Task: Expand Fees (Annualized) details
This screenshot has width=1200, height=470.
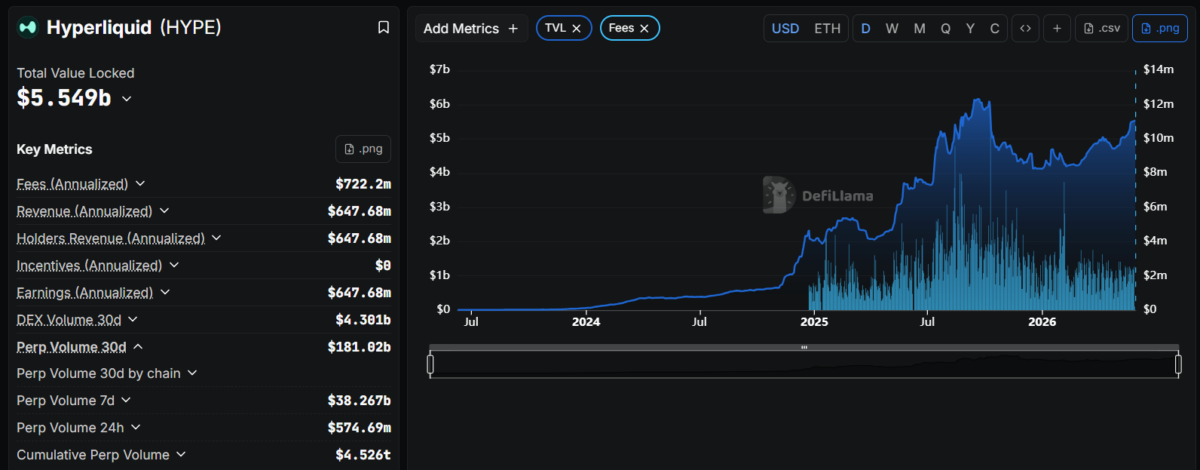Action: pos(140,184)
